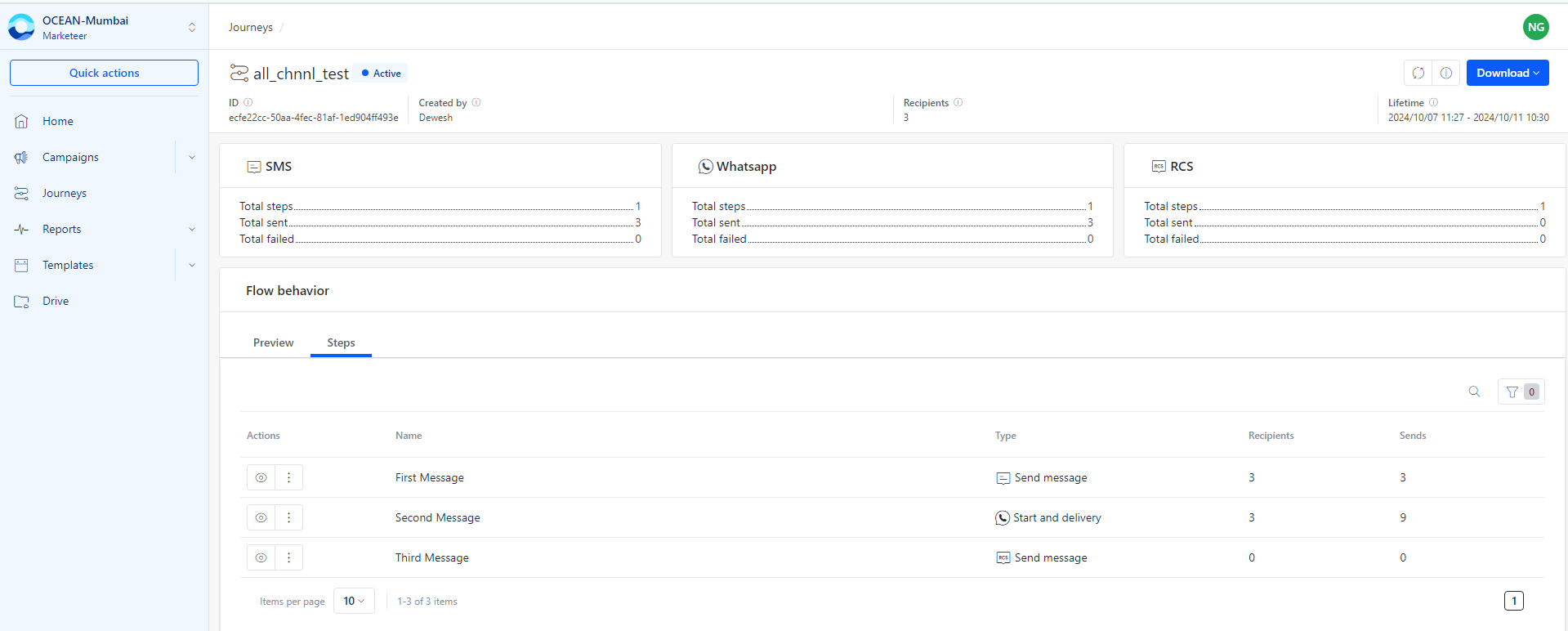Click the Campaigns megaphone icon
This screenshot has width=1568, height=631.
[22, 157]
